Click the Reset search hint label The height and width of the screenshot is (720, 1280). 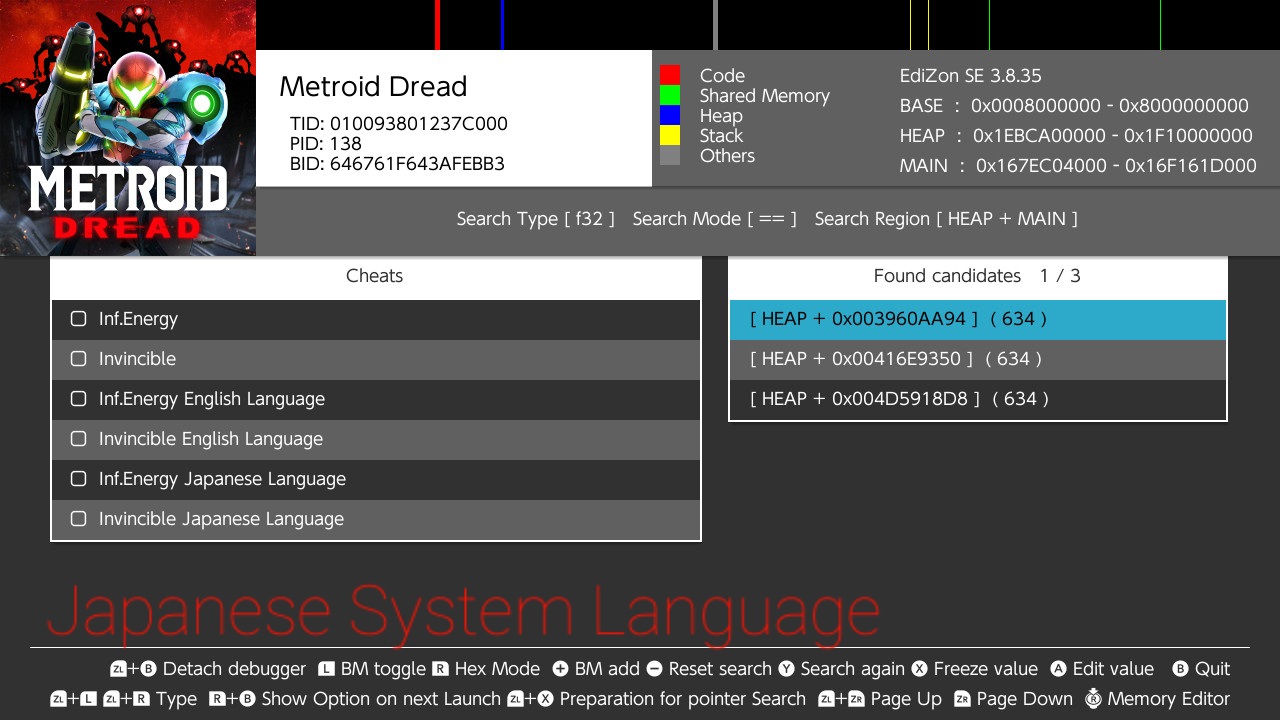[720, 669]
